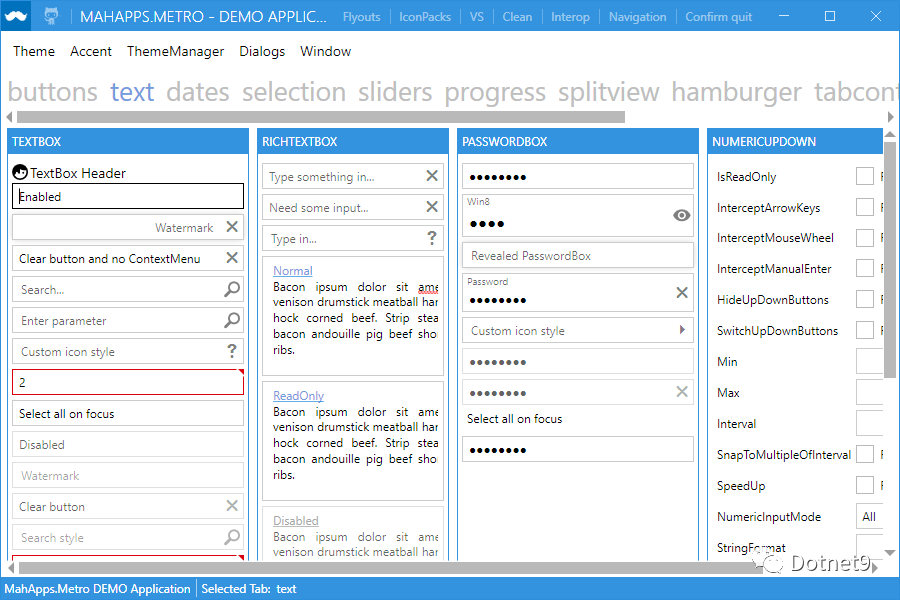Open the ThemeManager menu
900x600 pixels.
pos(175,51)
